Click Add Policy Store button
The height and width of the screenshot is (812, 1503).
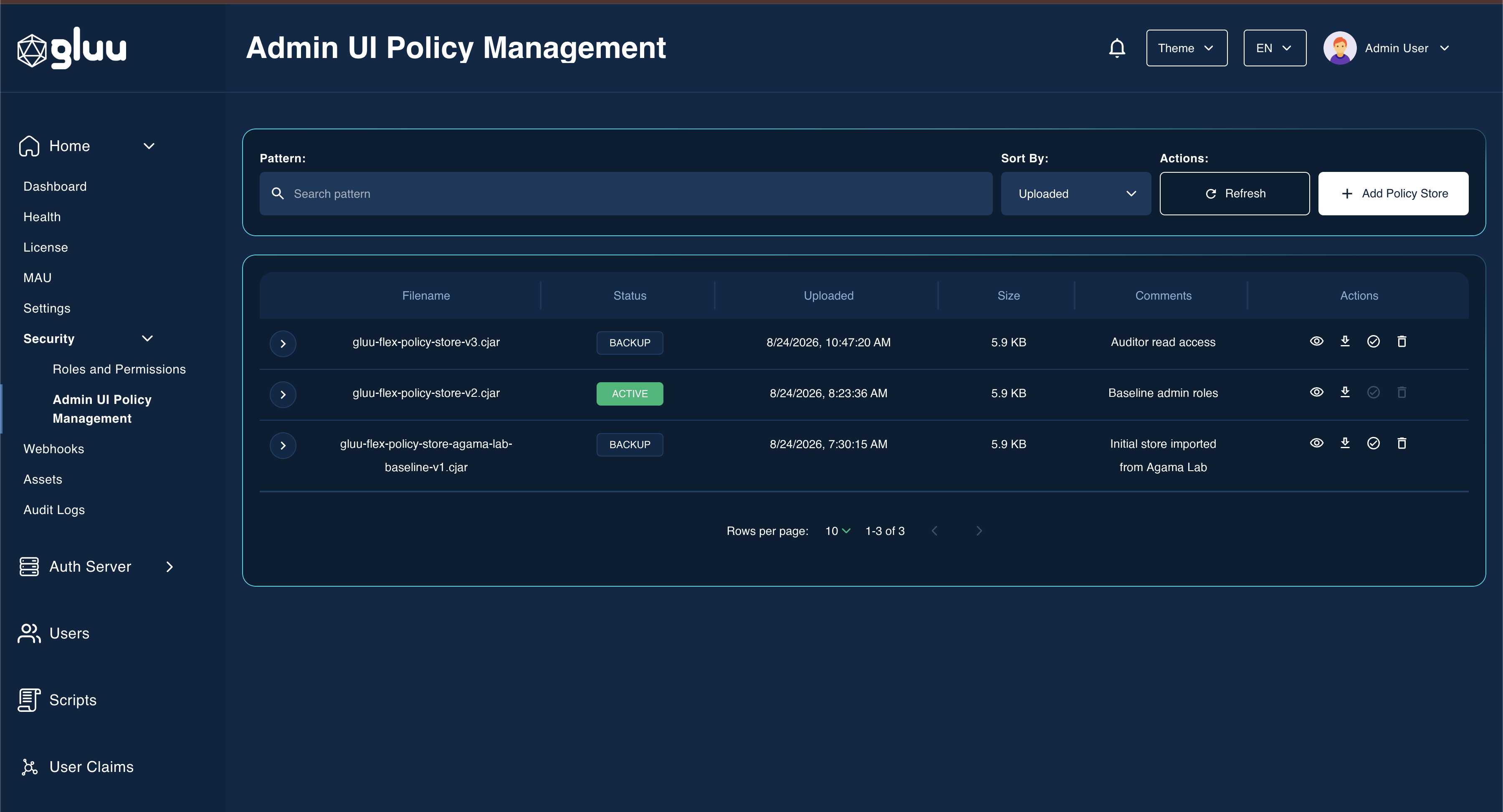click(1393, 194)
